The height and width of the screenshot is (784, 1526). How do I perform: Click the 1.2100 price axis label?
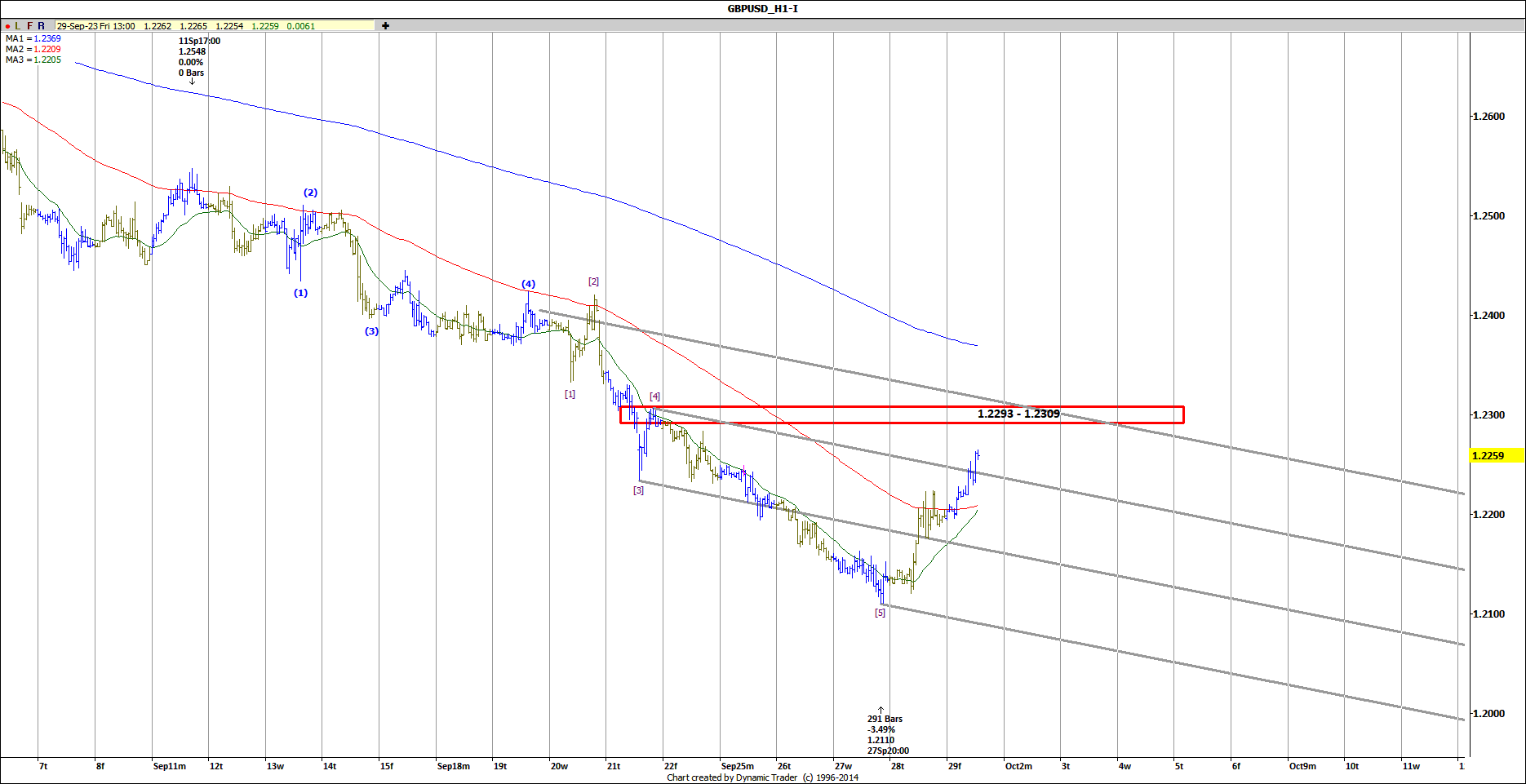pos(1488,614)
